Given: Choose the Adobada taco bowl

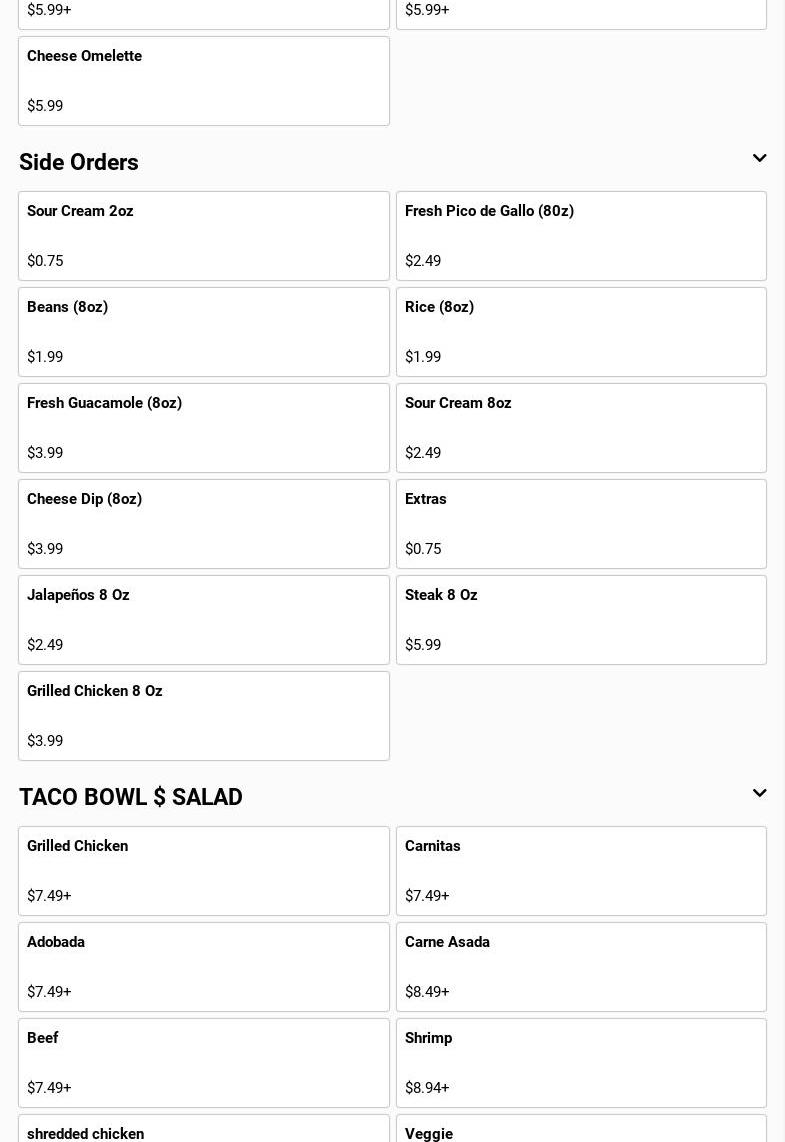Looking at the screenshot, I should [x=203, y=967].
